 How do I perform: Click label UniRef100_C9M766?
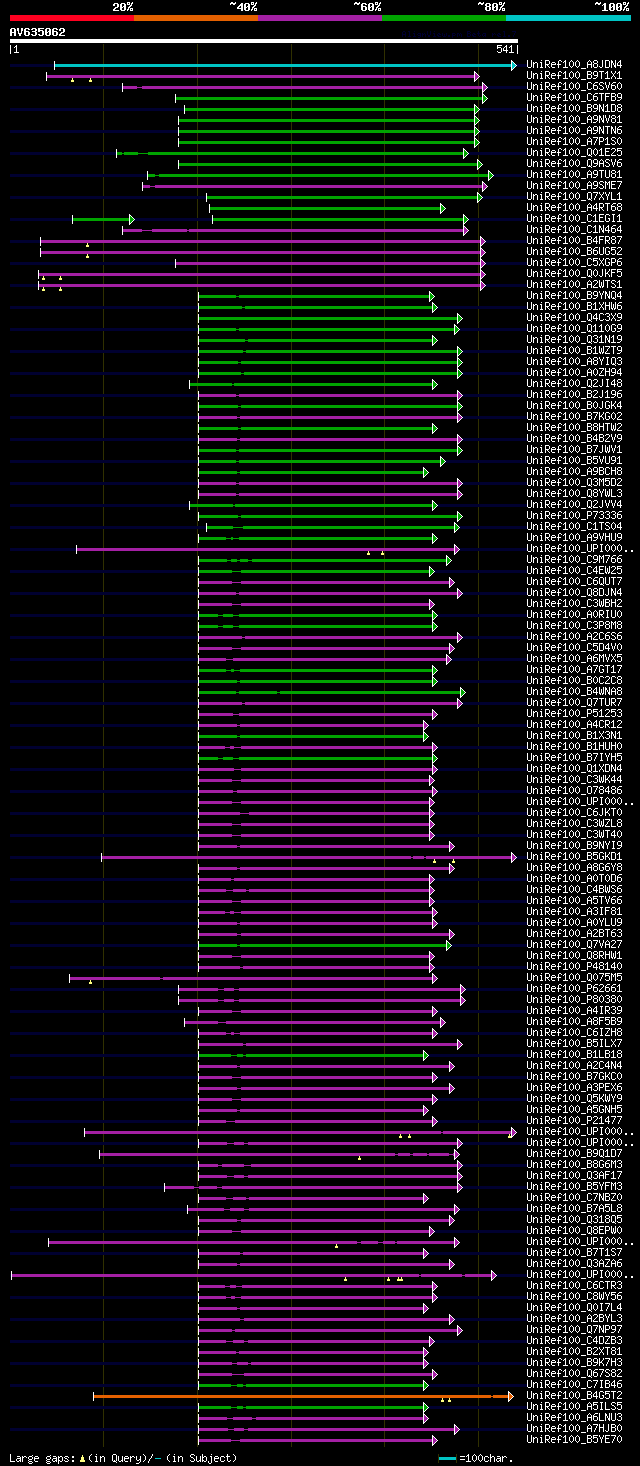[x=574, y=560]
